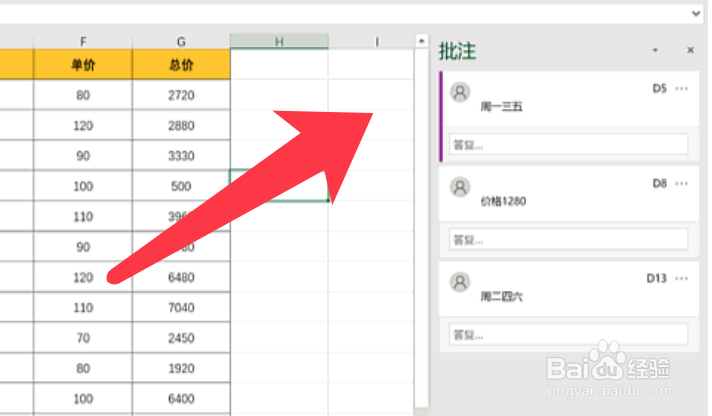Viewport: 712px width, 416px height.
Task: Close the 批注 comments pane
Action: (690, 50)
